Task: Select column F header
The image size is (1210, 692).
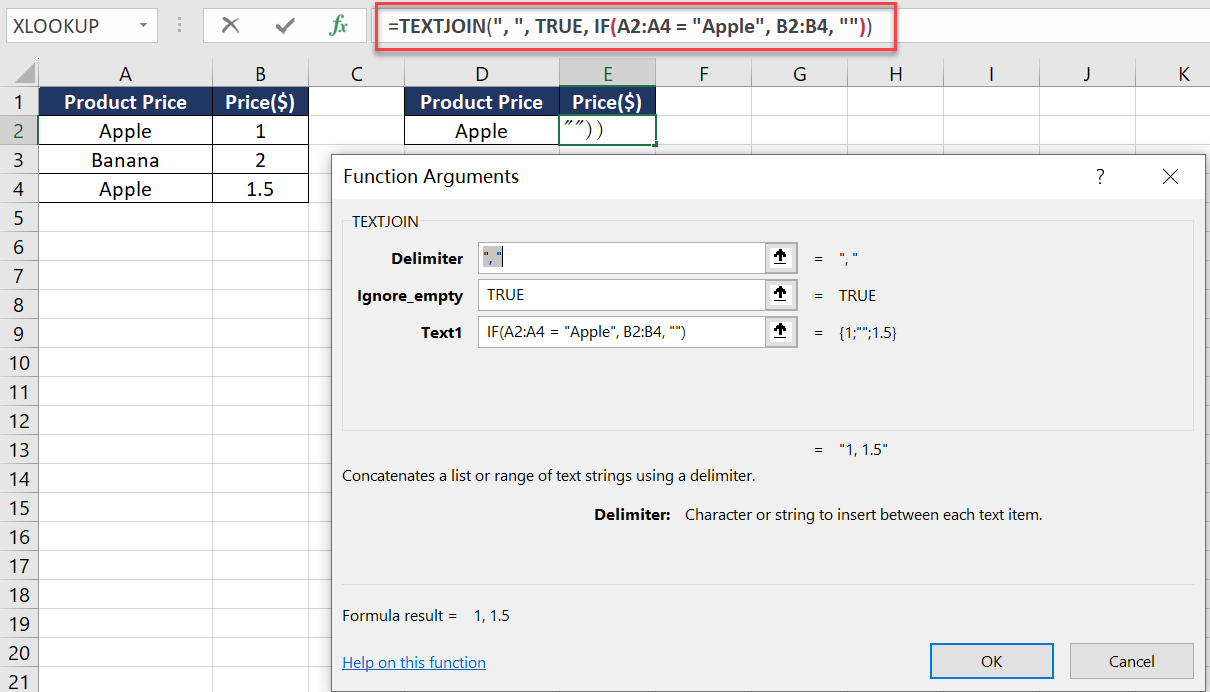Action: pos(704,73)
